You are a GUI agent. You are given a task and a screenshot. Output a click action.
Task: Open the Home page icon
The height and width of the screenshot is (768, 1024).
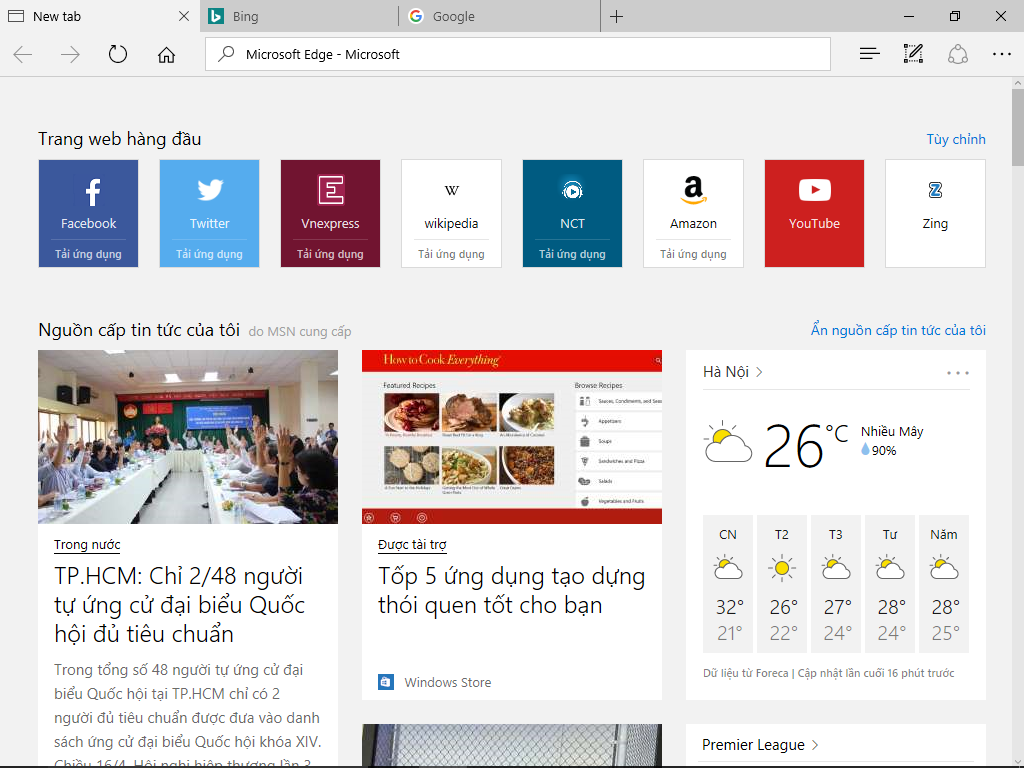pos(167,54)
